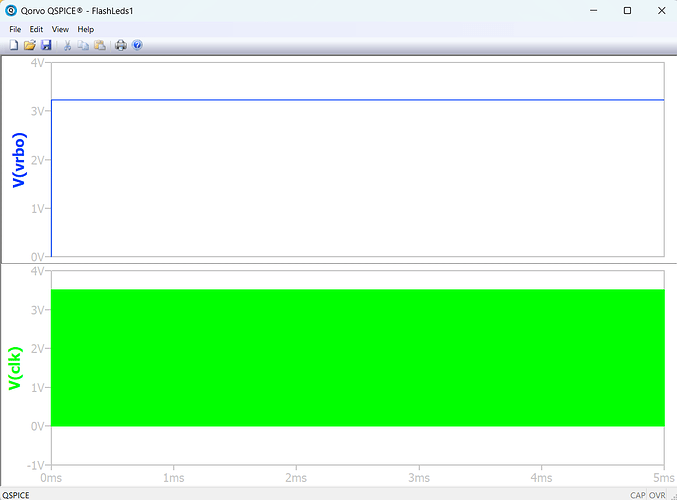Click the 2ms time axis label
Image resolution: width=677 pixels, height=500 pixels.
point(296,478)
